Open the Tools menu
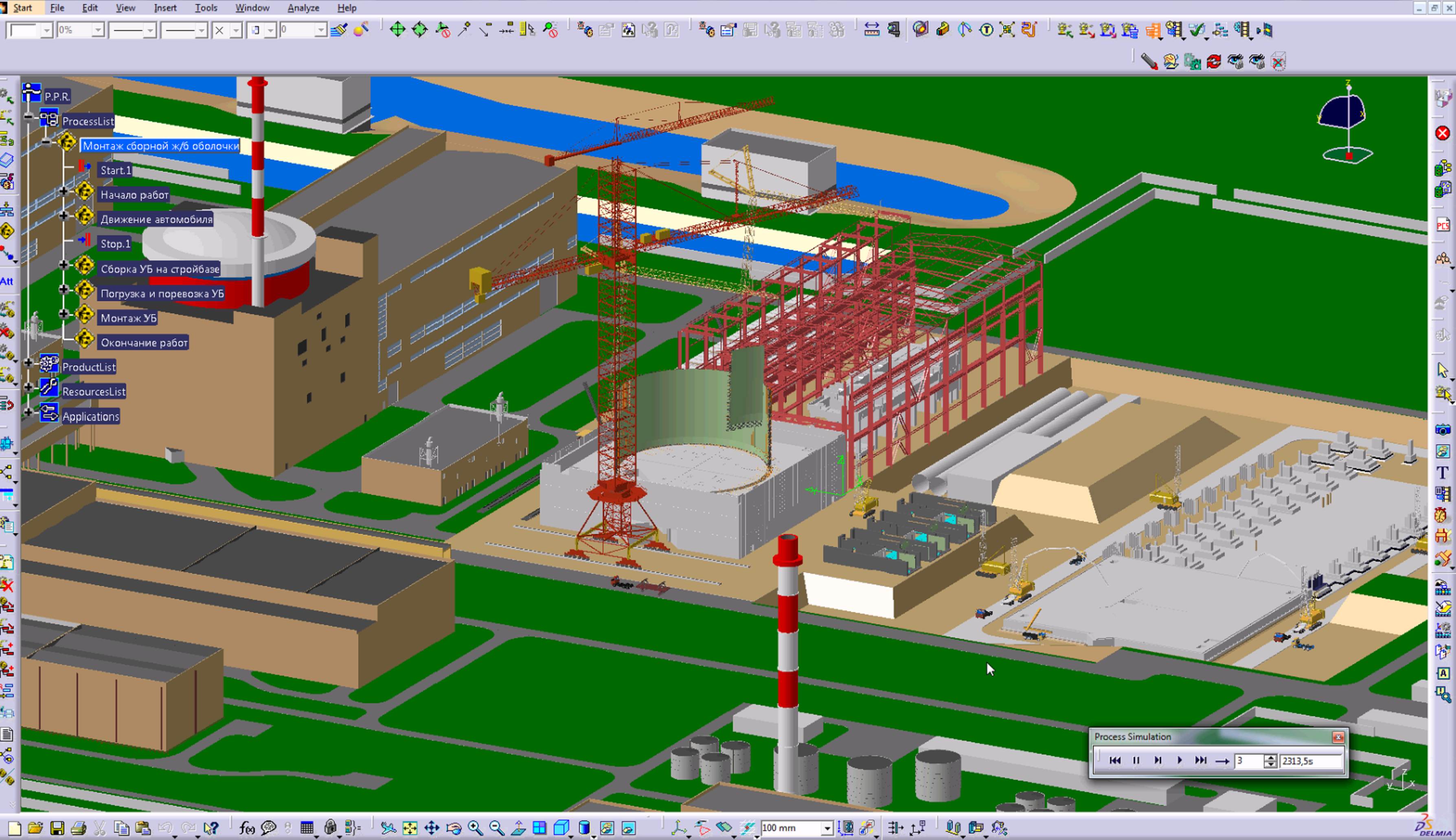Viewport: 1456px width, 840px height. [206, 8]
